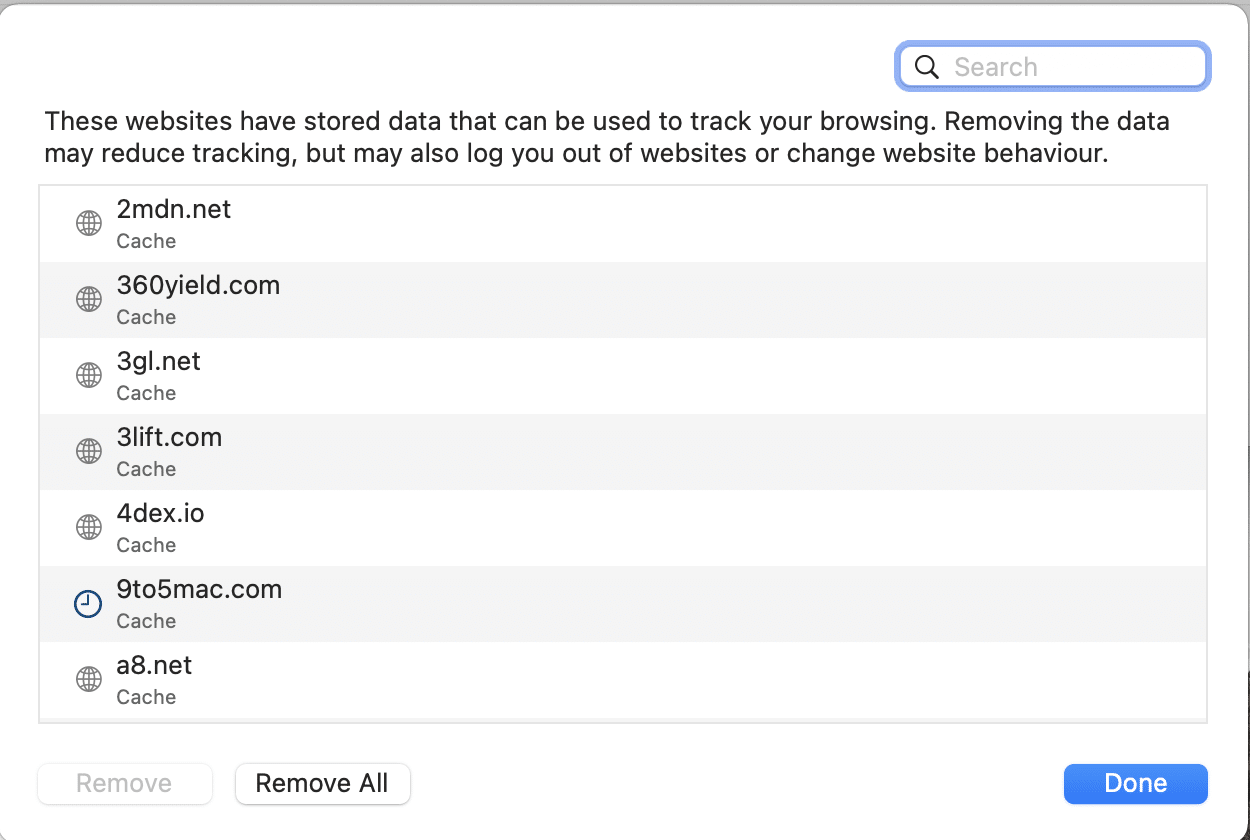
Task: Click the clock icon beside 9to5mac.com
Action: (x=89, y=603)
